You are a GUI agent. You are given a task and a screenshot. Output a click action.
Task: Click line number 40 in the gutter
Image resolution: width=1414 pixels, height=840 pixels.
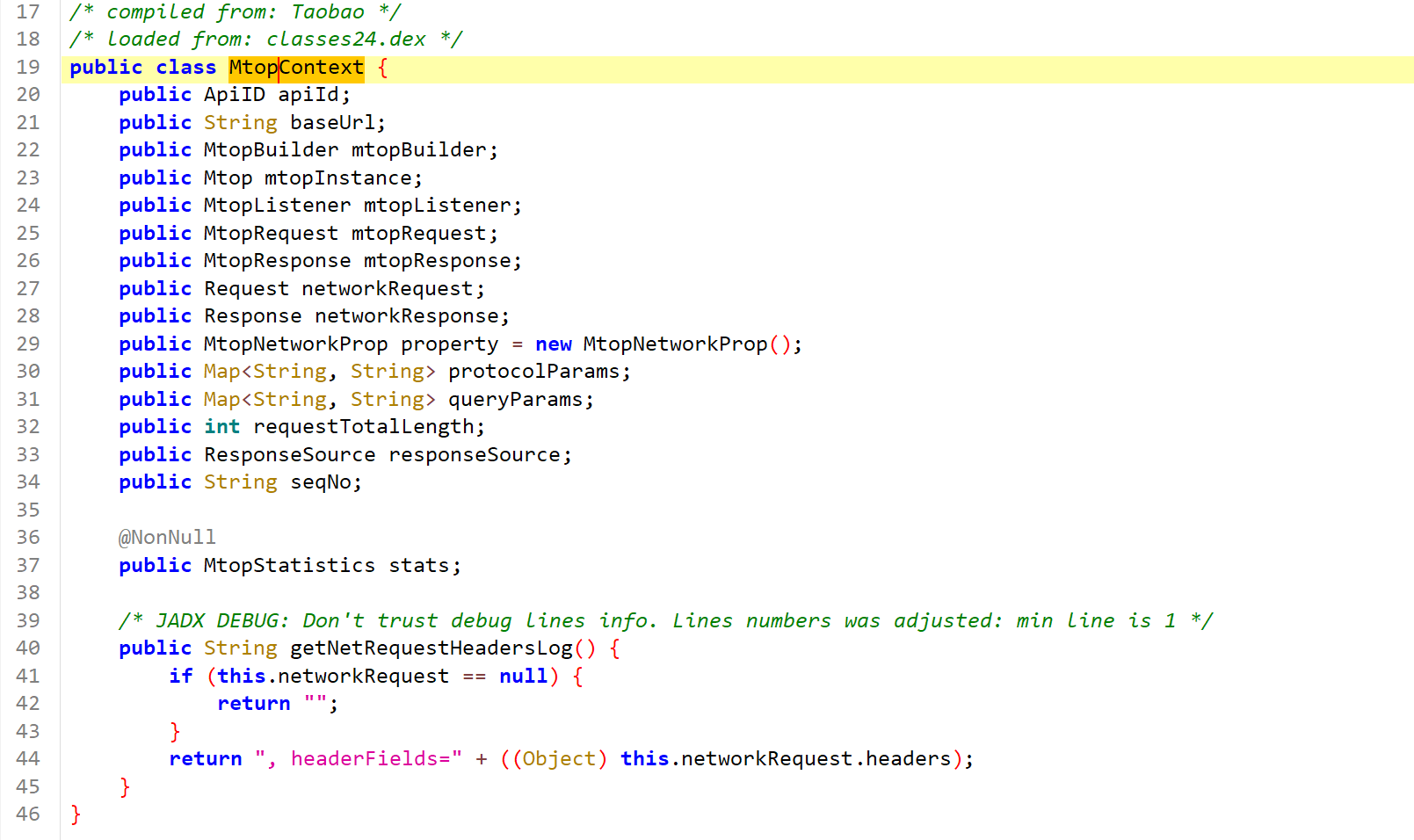tap(28, 648)
